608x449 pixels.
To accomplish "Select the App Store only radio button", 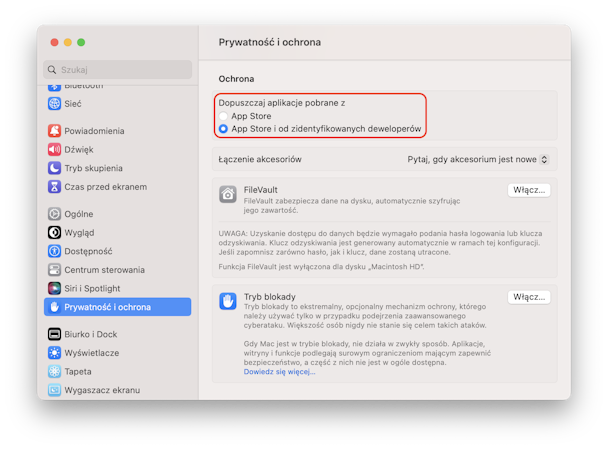I will click(223, 116).
